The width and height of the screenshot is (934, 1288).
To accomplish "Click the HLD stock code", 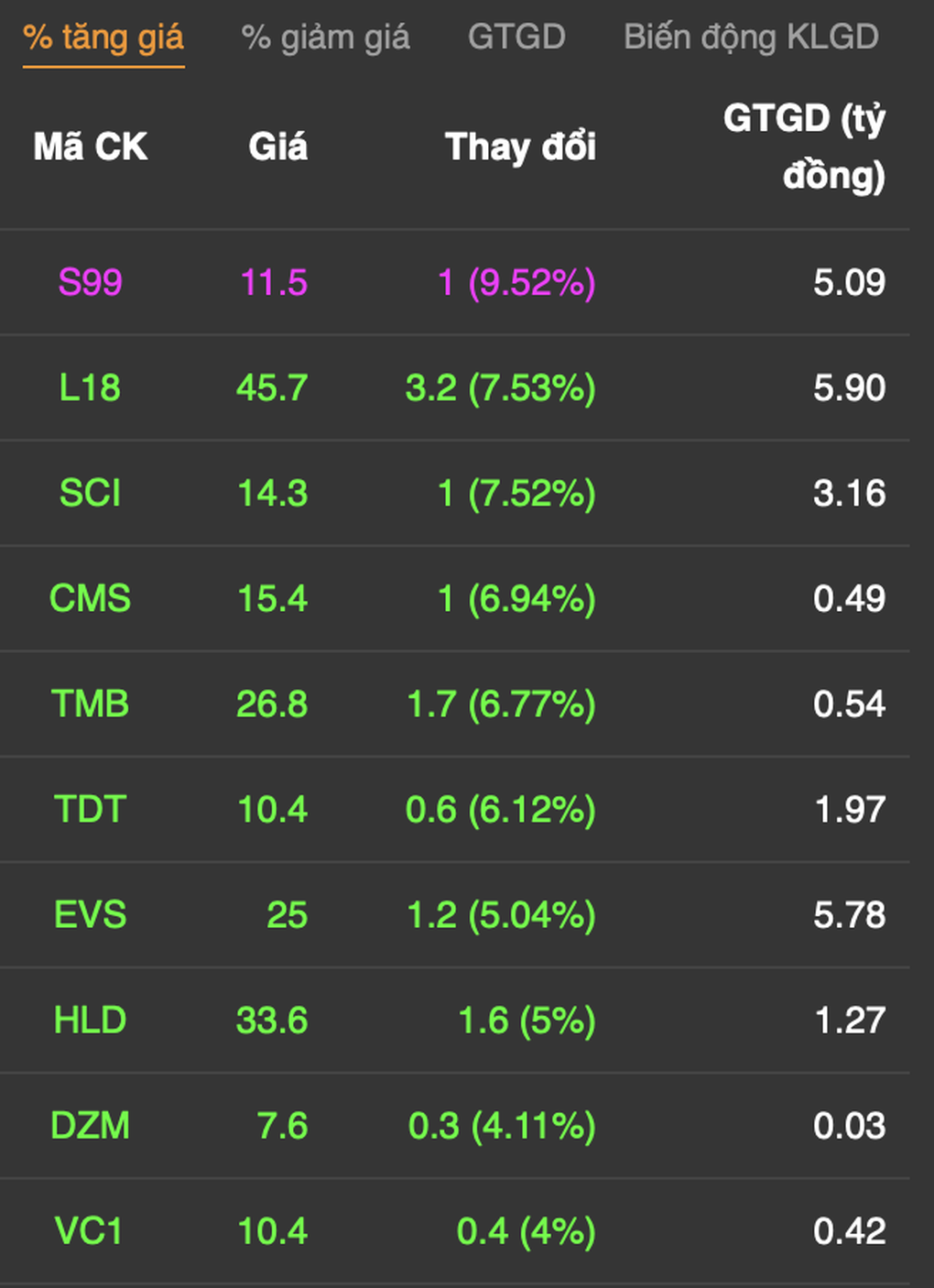I will pos(90,1020).
